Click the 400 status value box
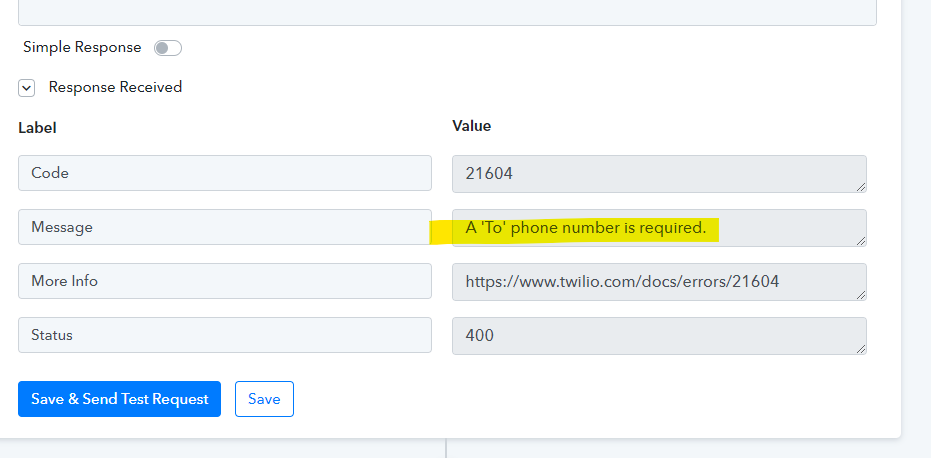Screen dimensions: 931x458 pyautogui.click(x=659, y=336)
